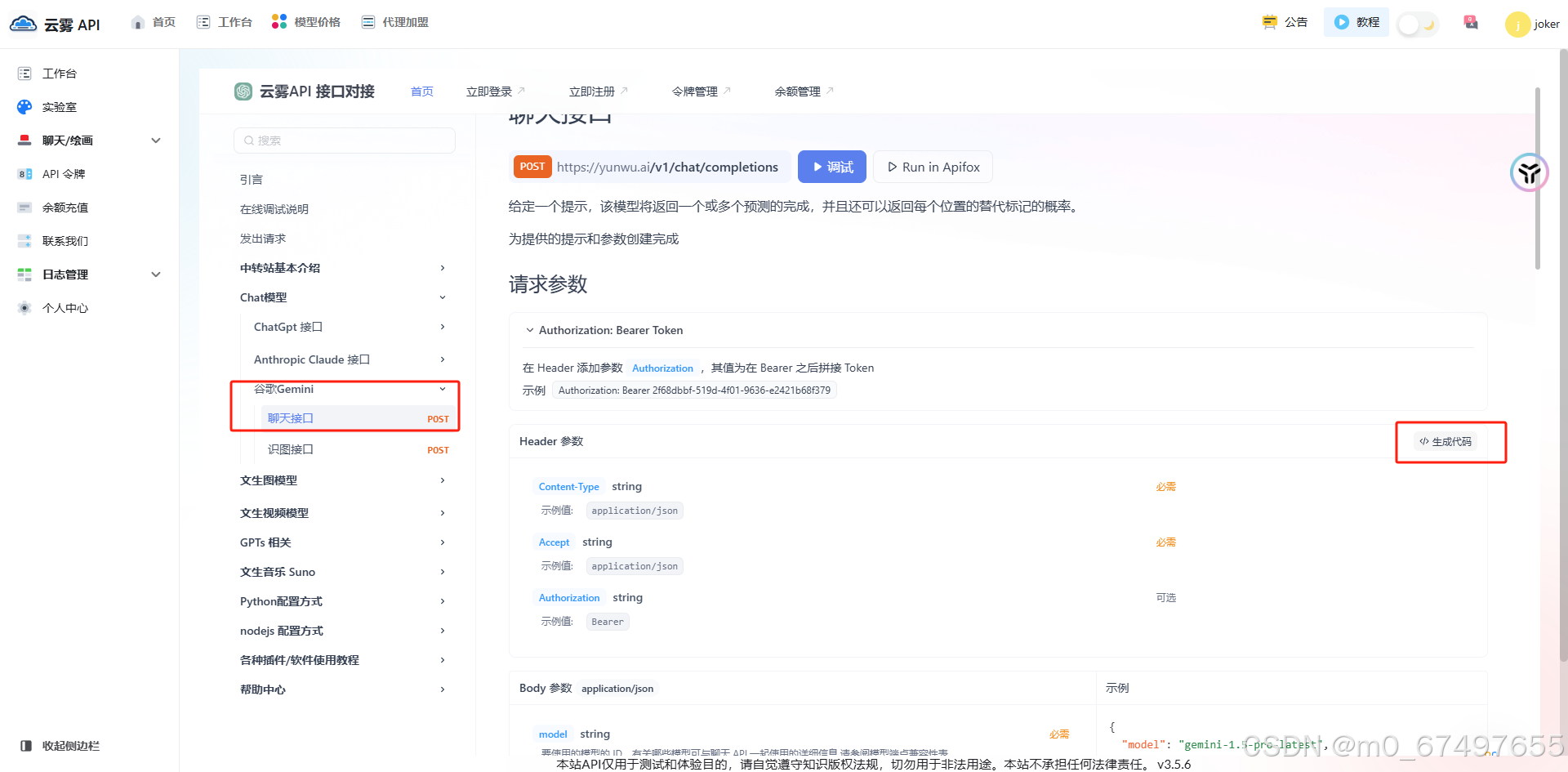Image resolution: width=1568 pixels, height=772 pixels.
Task: Expand 帮助中心 section
Action: point(345,689)
